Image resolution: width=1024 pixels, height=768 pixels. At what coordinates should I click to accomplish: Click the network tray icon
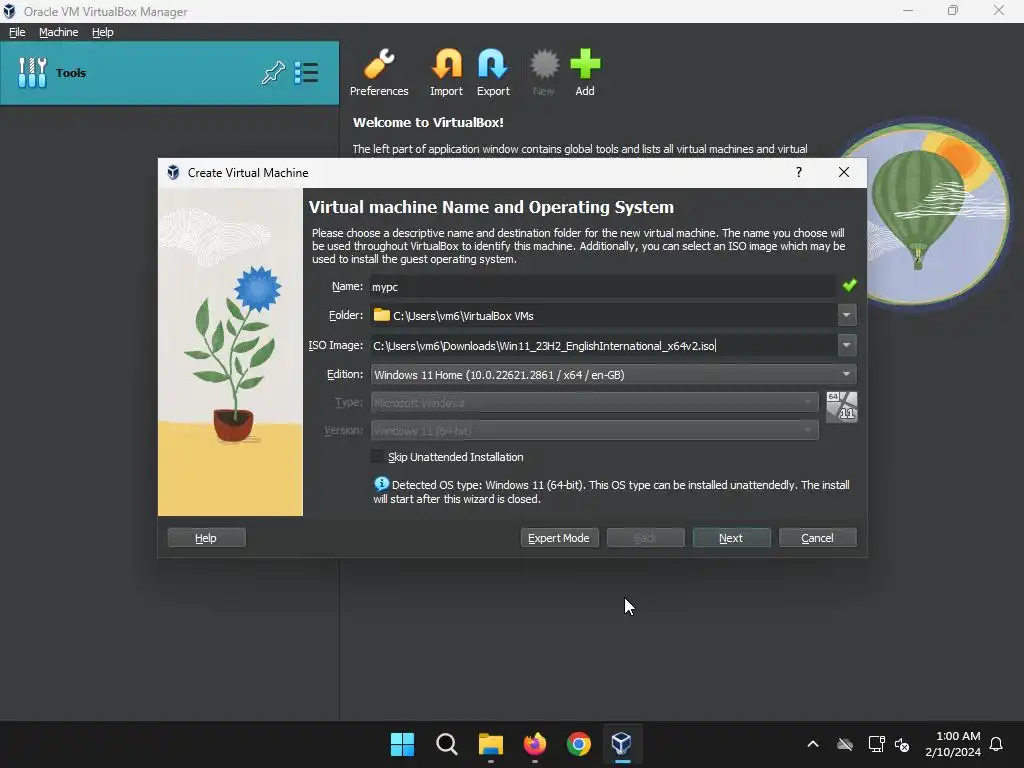click(x=876, y=744)
